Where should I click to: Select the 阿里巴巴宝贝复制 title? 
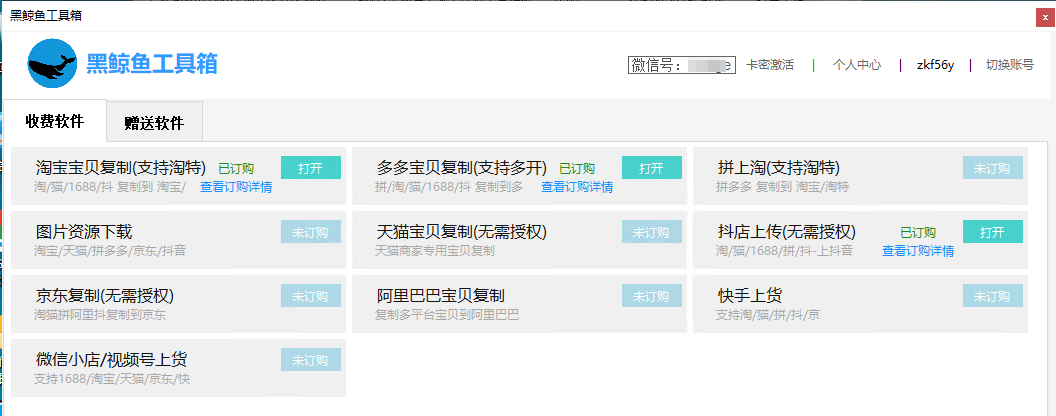[x=440, y=296]
